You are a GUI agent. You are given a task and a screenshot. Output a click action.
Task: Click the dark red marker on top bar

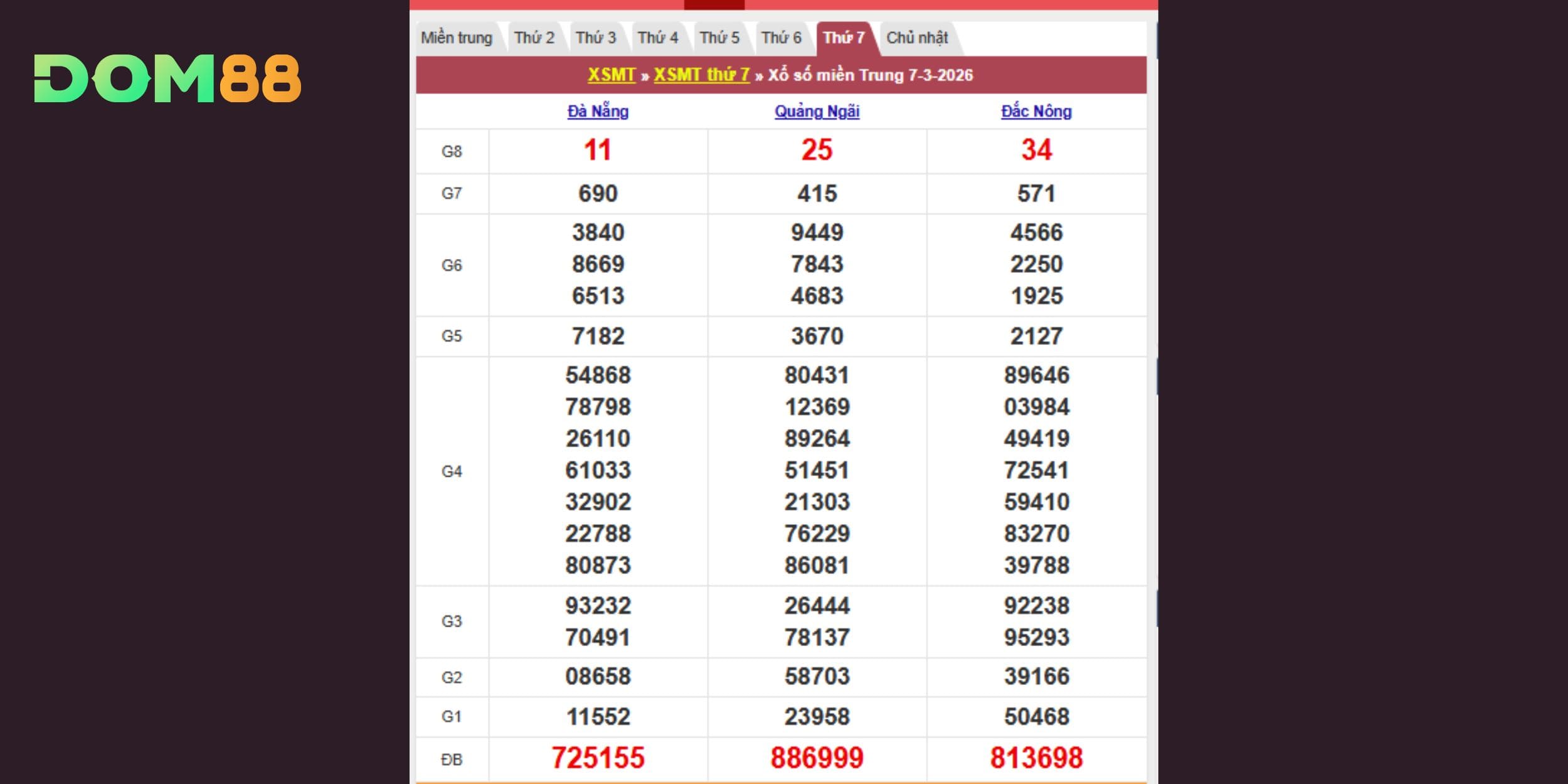(x=714, y=4)
